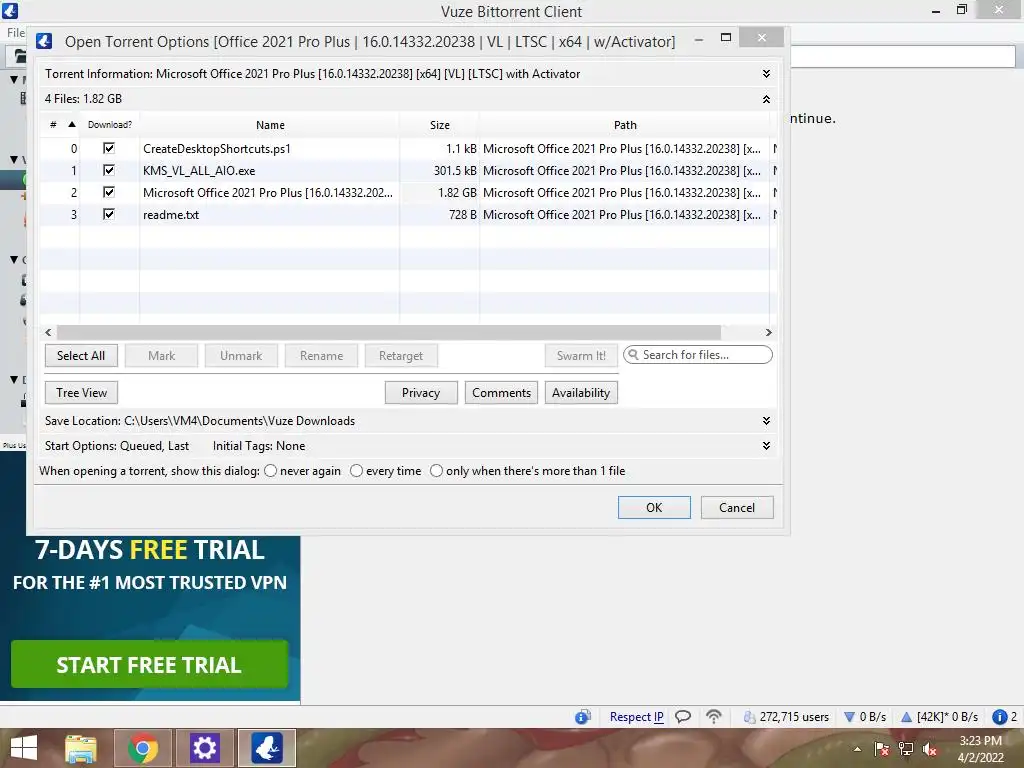Screen dimensions: 1024x768
Task: Click the Search for files input field
Action: point(697,355)
